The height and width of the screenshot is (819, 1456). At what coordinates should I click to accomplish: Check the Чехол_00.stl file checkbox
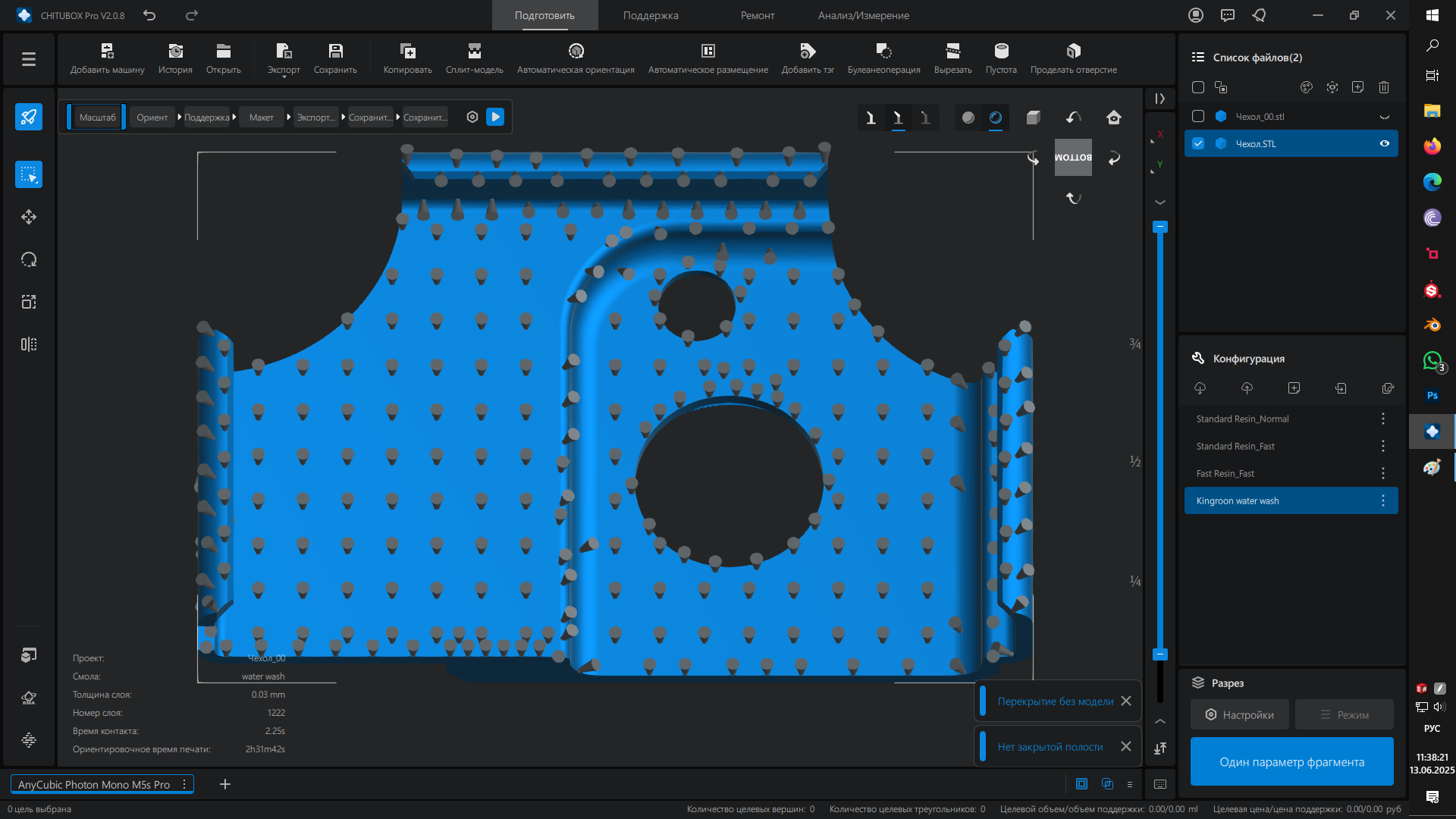tap(1198, 116)
